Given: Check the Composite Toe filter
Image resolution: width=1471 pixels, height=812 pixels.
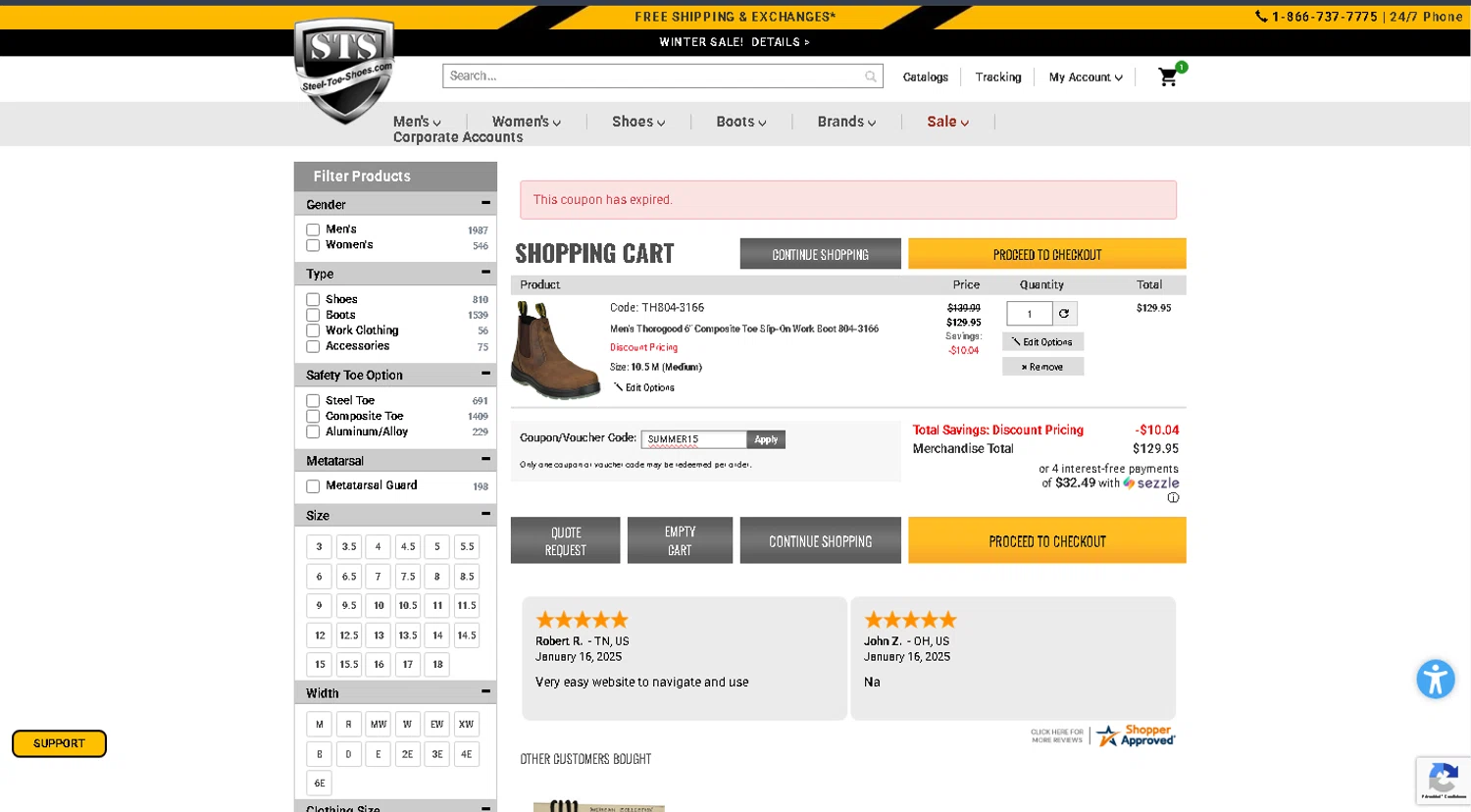Looking at the screenshot, I should click(313, 416).
